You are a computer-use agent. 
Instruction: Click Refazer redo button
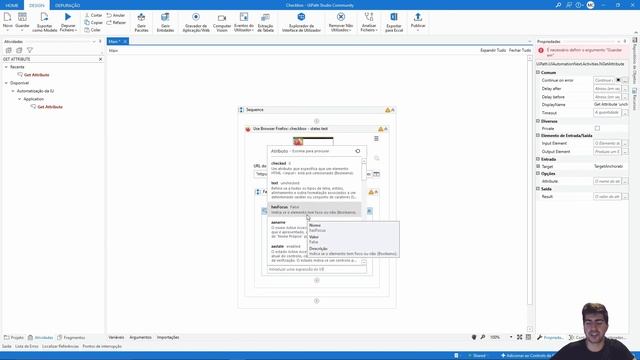tap(116, 22)
